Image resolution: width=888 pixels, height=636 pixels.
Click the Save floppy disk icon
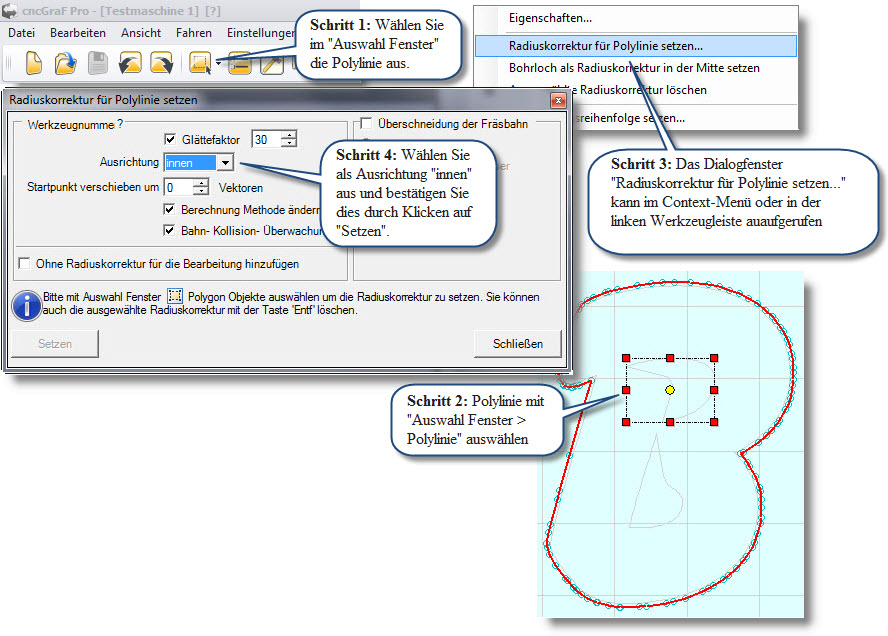click(97, 64)
